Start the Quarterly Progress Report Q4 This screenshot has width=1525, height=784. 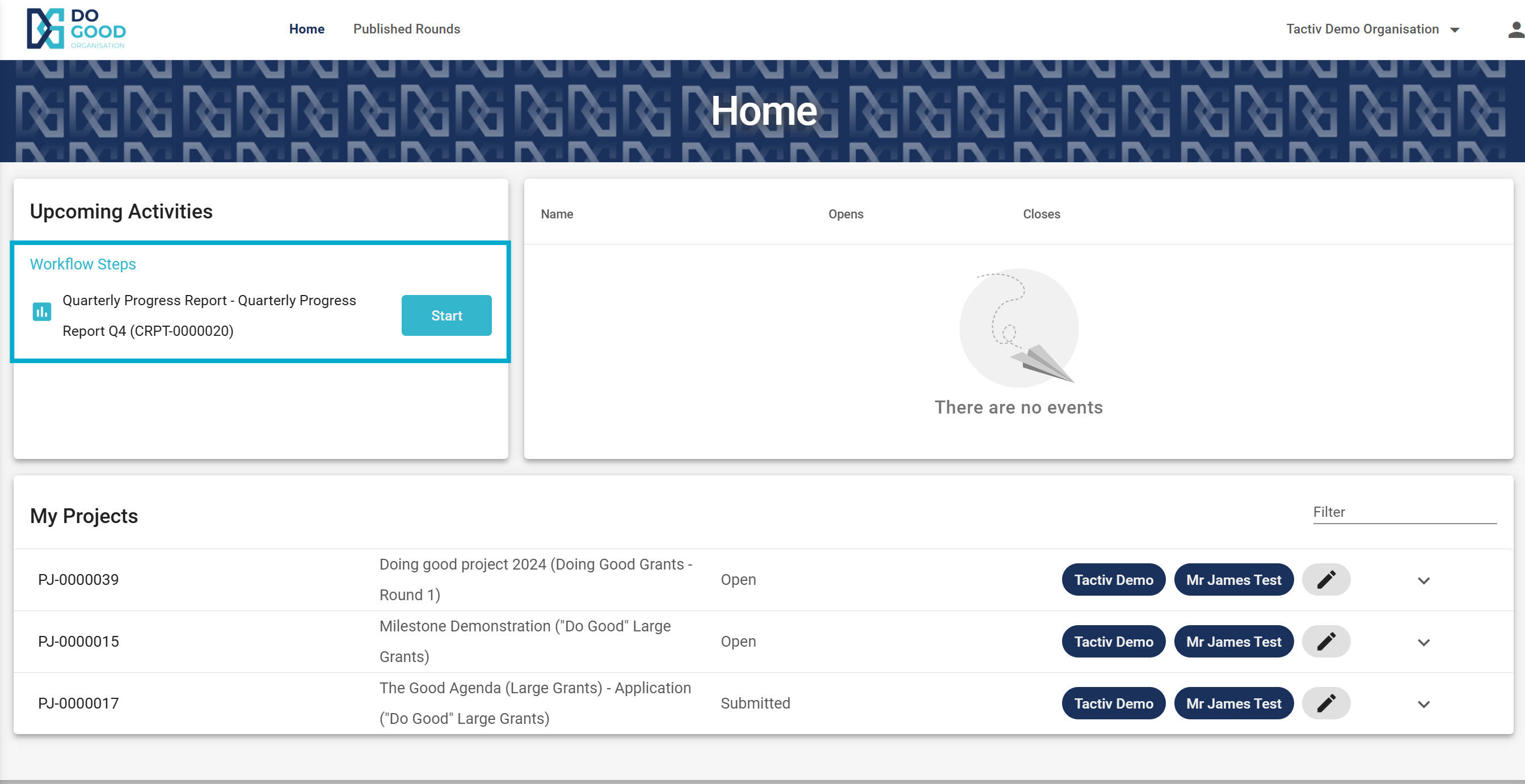tap(446, 315)
